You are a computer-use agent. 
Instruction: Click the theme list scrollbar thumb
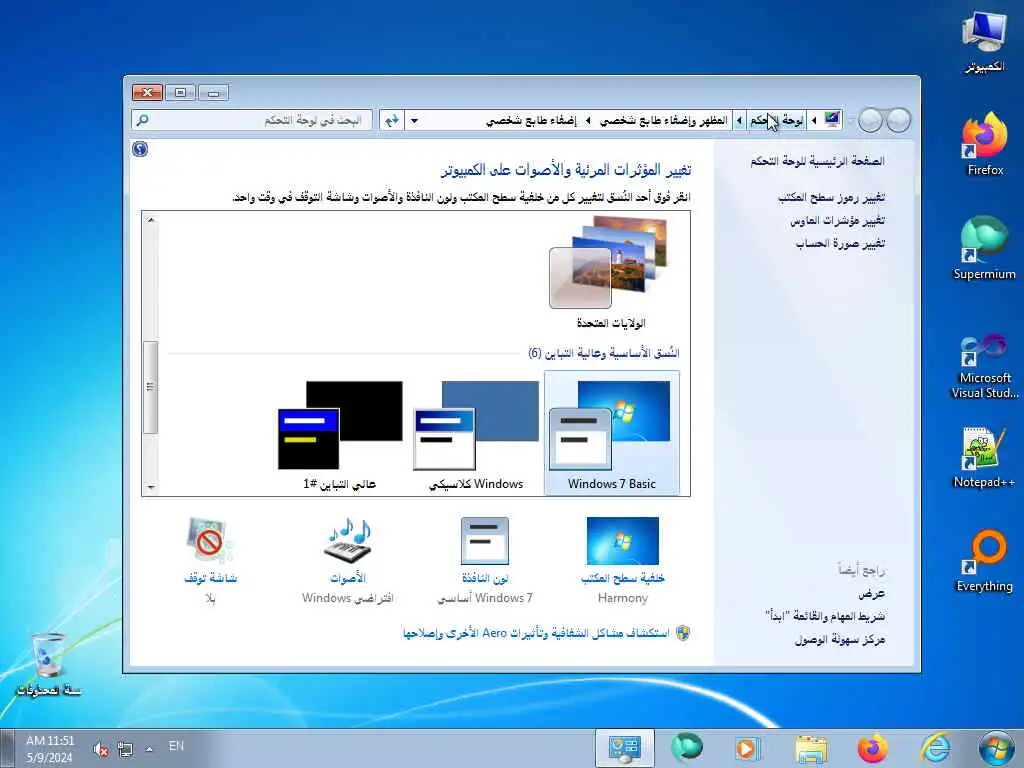point(151,387)
